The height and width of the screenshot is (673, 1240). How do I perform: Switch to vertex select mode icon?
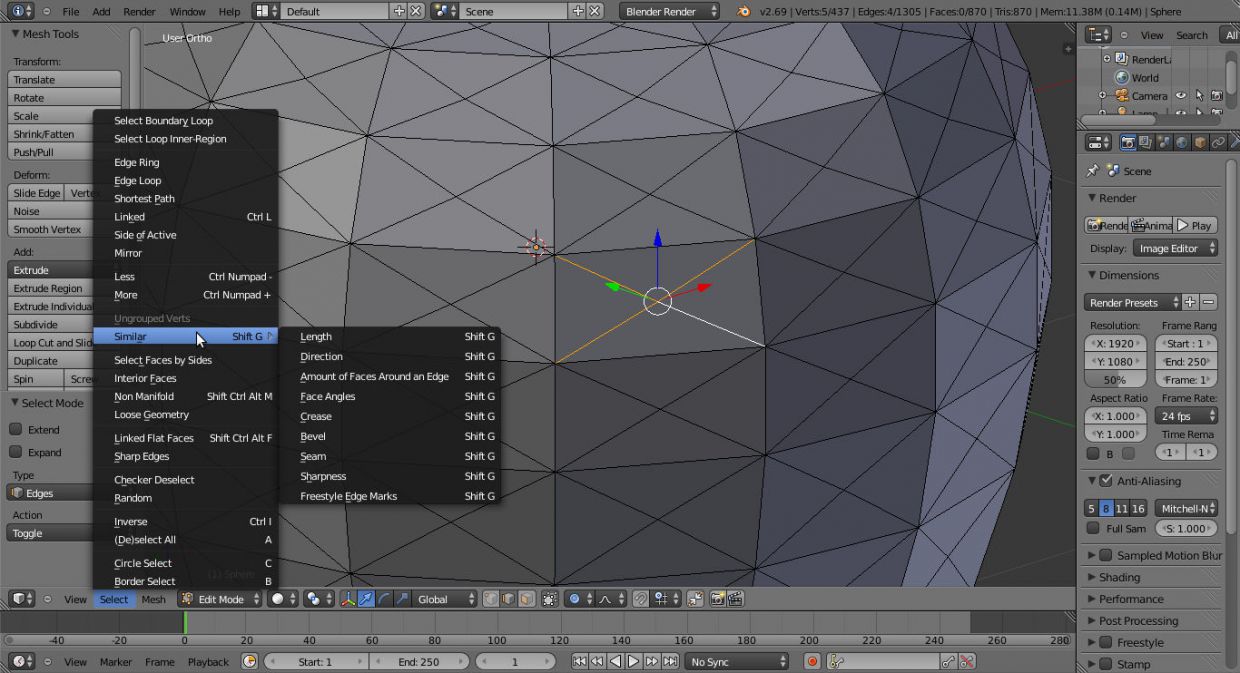491,599
